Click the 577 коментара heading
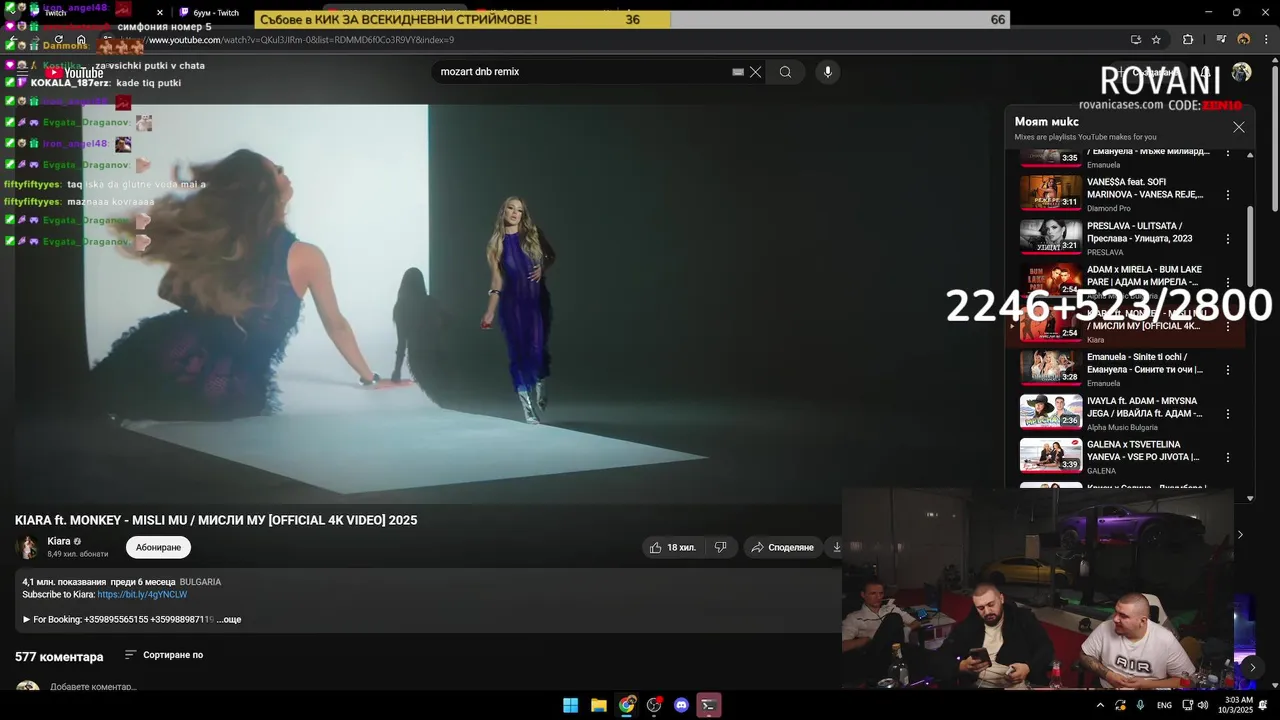 59,657
